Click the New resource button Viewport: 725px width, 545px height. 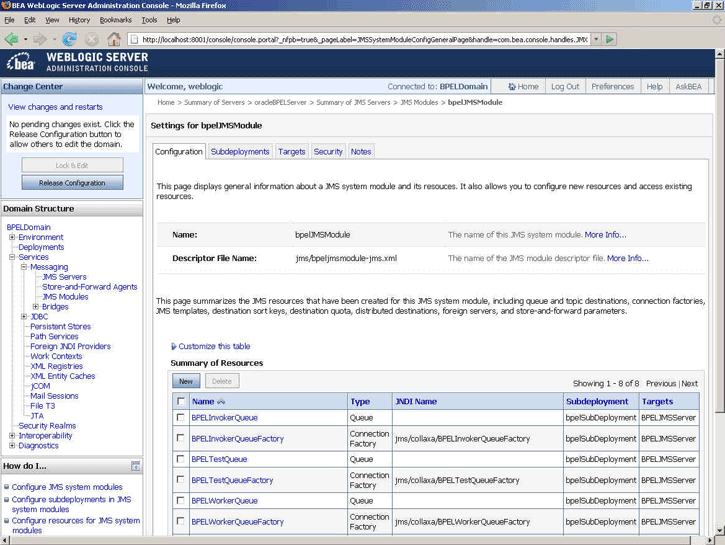[186, 381]
